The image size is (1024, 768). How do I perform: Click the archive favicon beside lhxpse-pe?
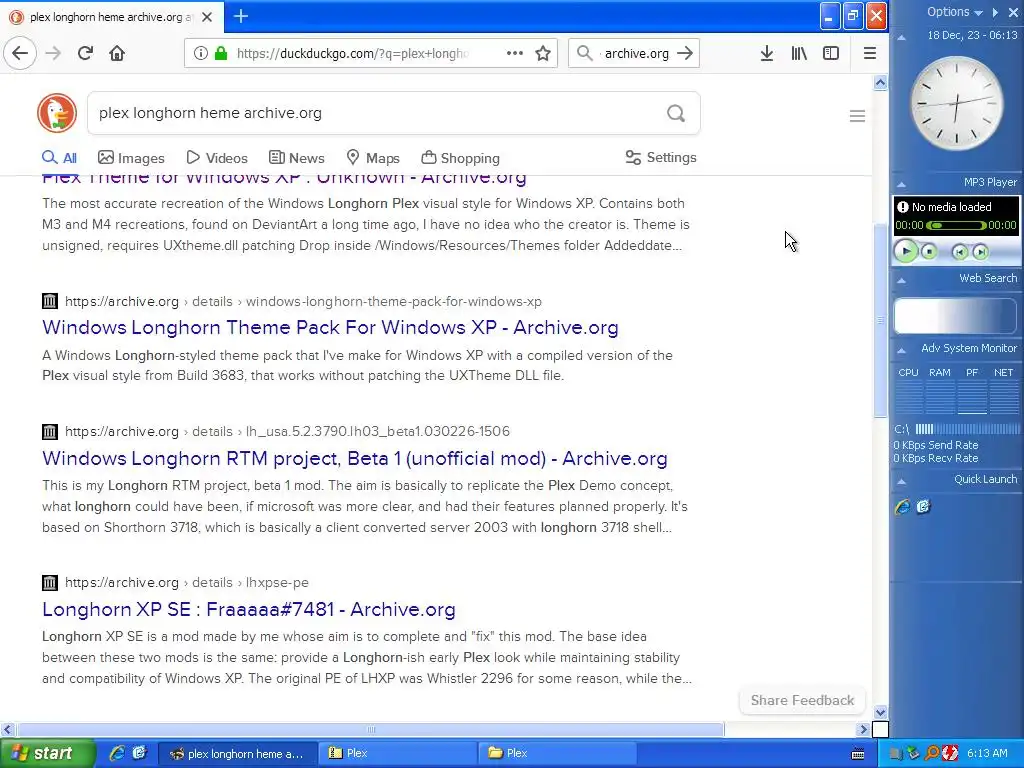[50, 583]
